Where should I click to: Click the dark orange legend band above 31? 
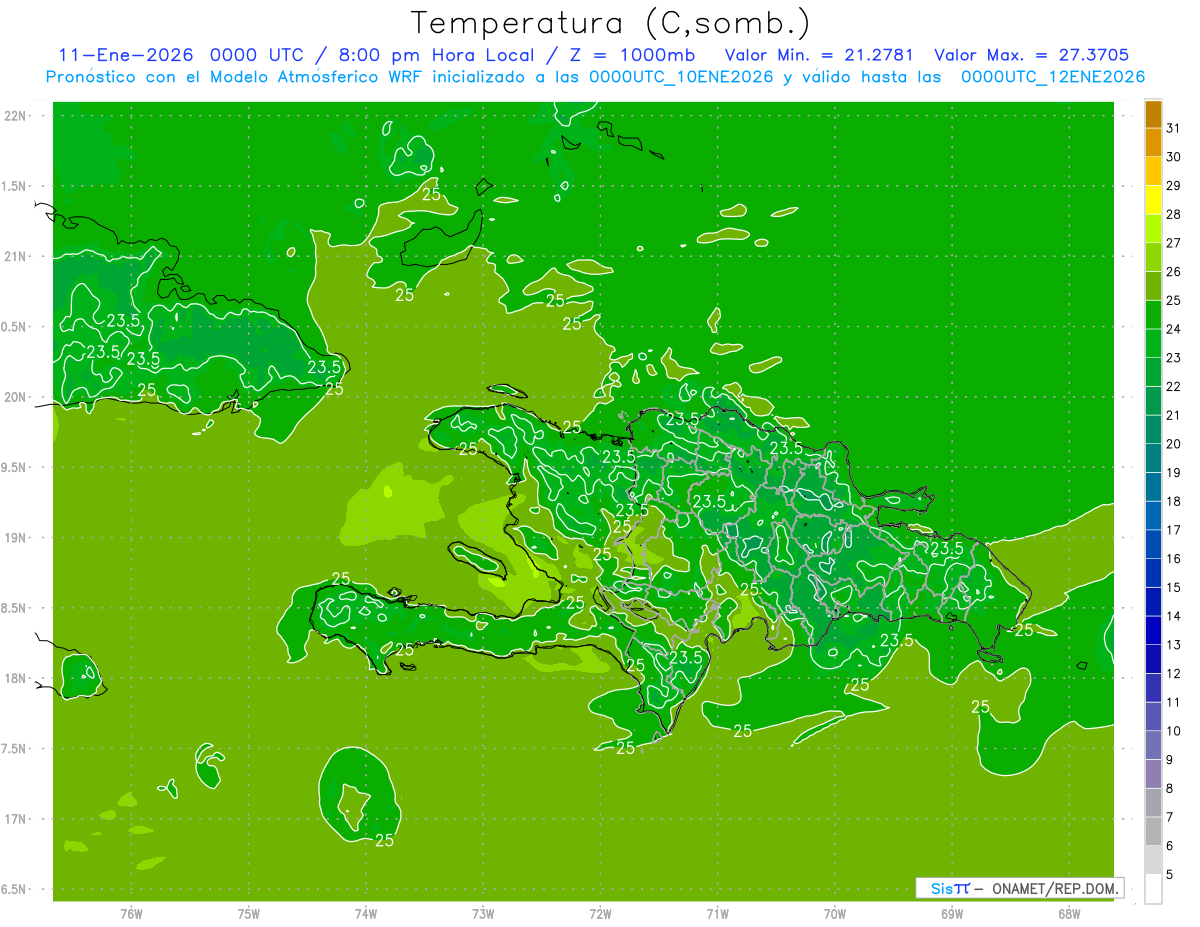tap(1153, 114)
